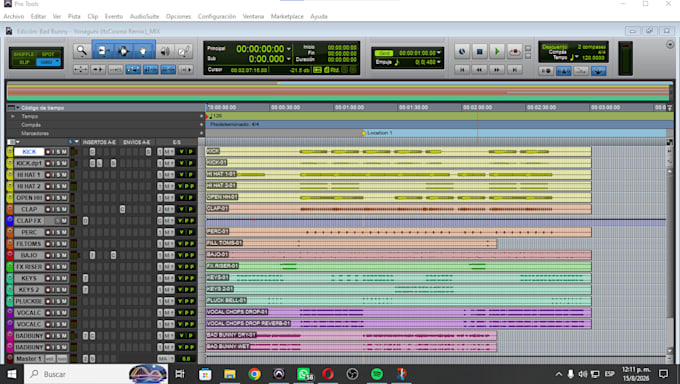Screen dimensions: 680x384
Task: Mute the KEYS track
Action: point(64,278)
